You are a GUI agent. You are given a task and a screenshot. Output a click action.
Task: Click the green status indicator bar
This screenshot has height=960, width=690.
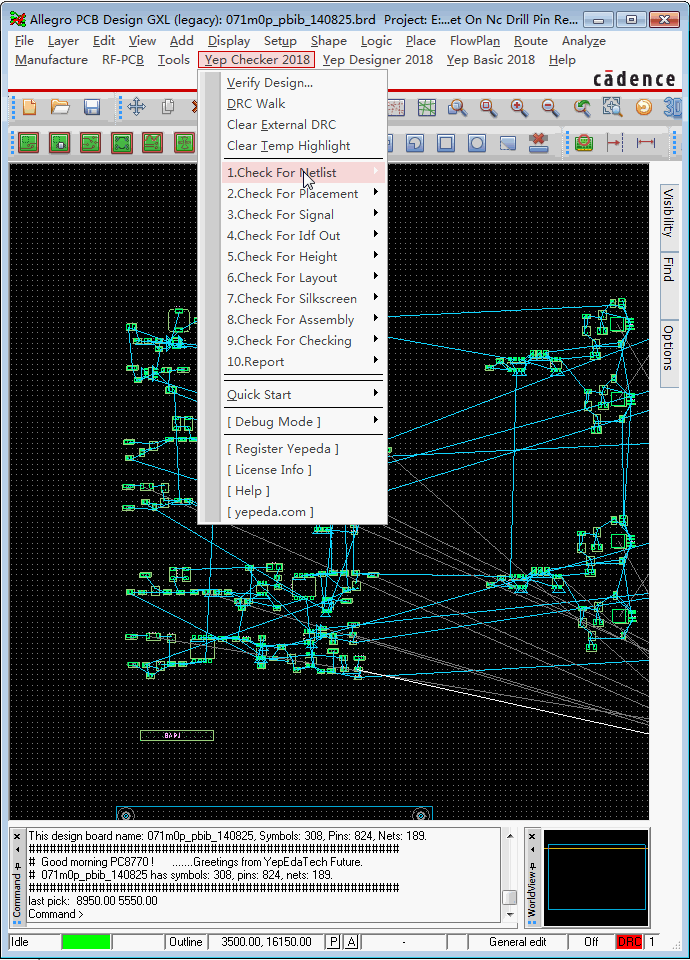tap(86, 942)
